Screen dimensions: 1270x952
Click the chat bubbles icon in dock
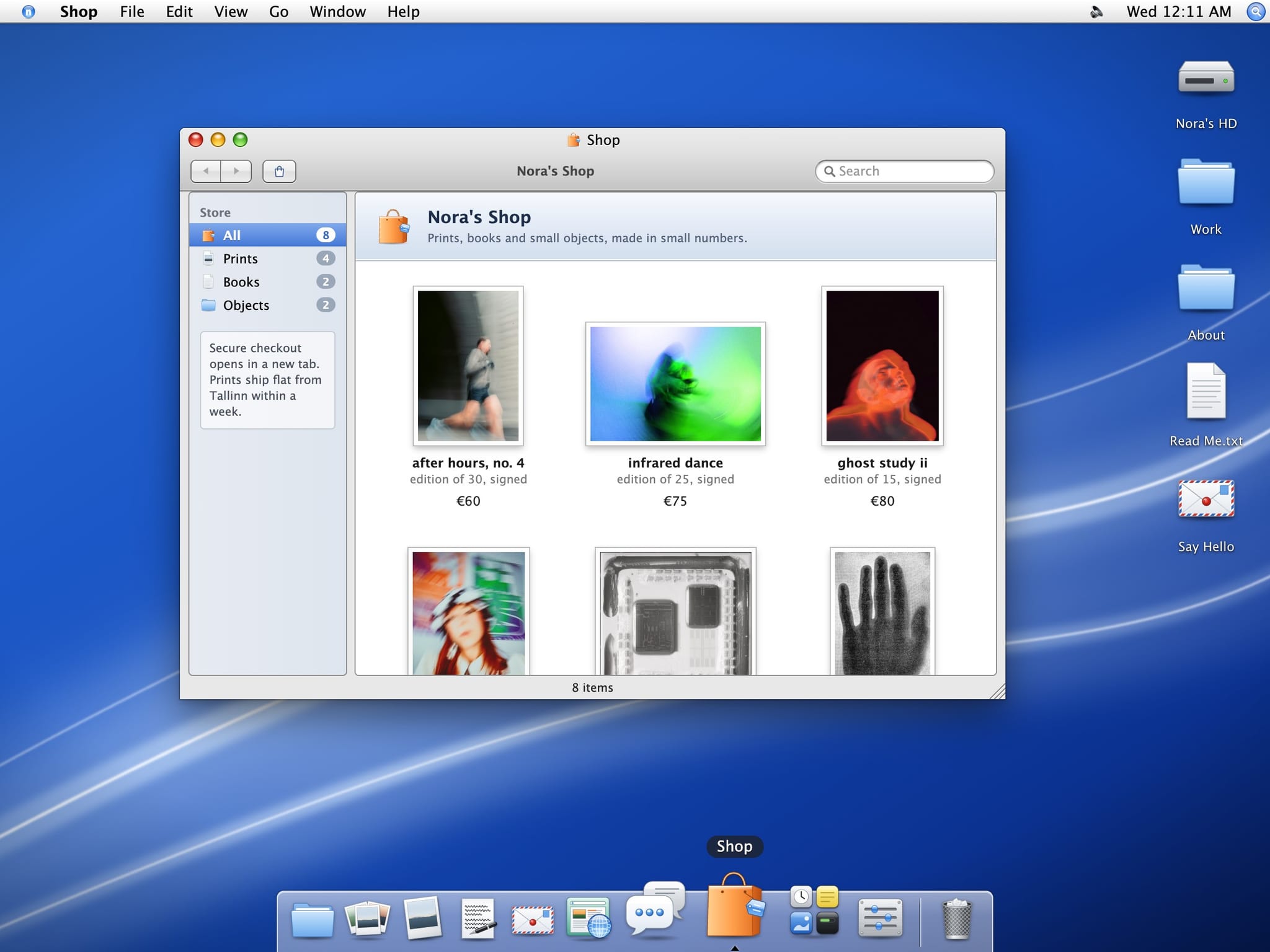pyautogui.click(x=655, y=909)
